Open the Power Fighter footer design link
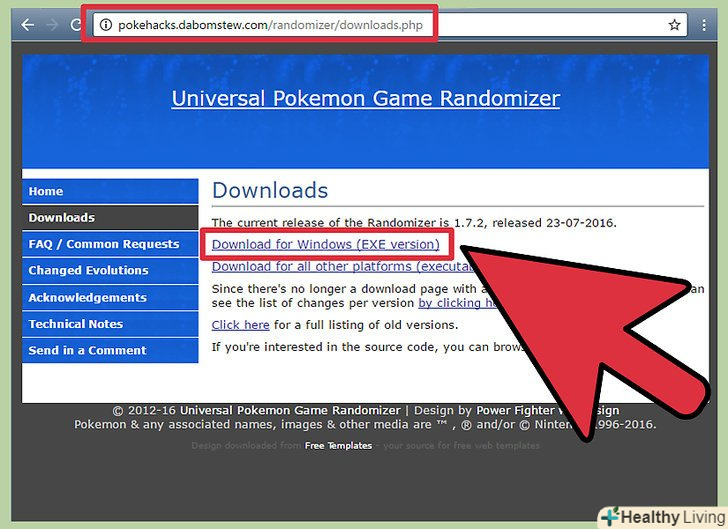 [547, 411]
